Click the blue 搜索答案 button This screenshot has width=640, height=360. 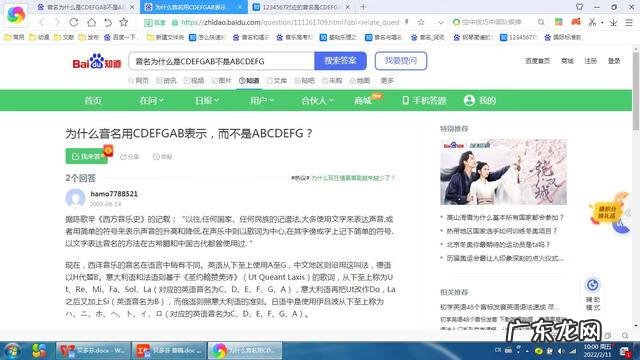(340, 61)
